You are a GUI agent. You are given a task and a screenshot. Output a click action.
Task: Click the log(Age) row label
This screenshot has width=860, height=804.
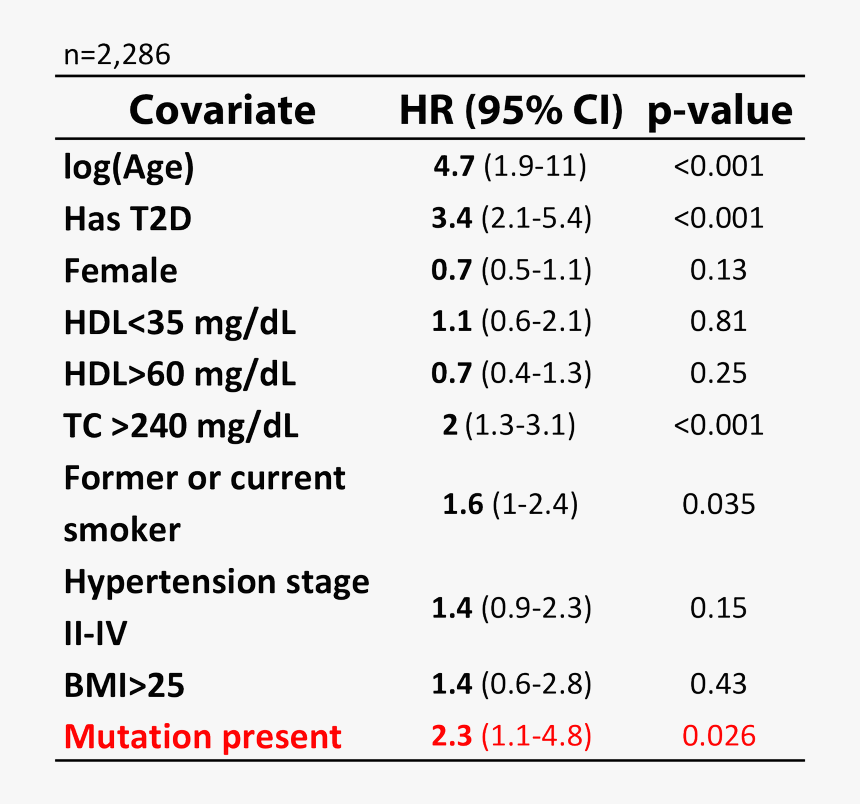click(x=128, y=167)
